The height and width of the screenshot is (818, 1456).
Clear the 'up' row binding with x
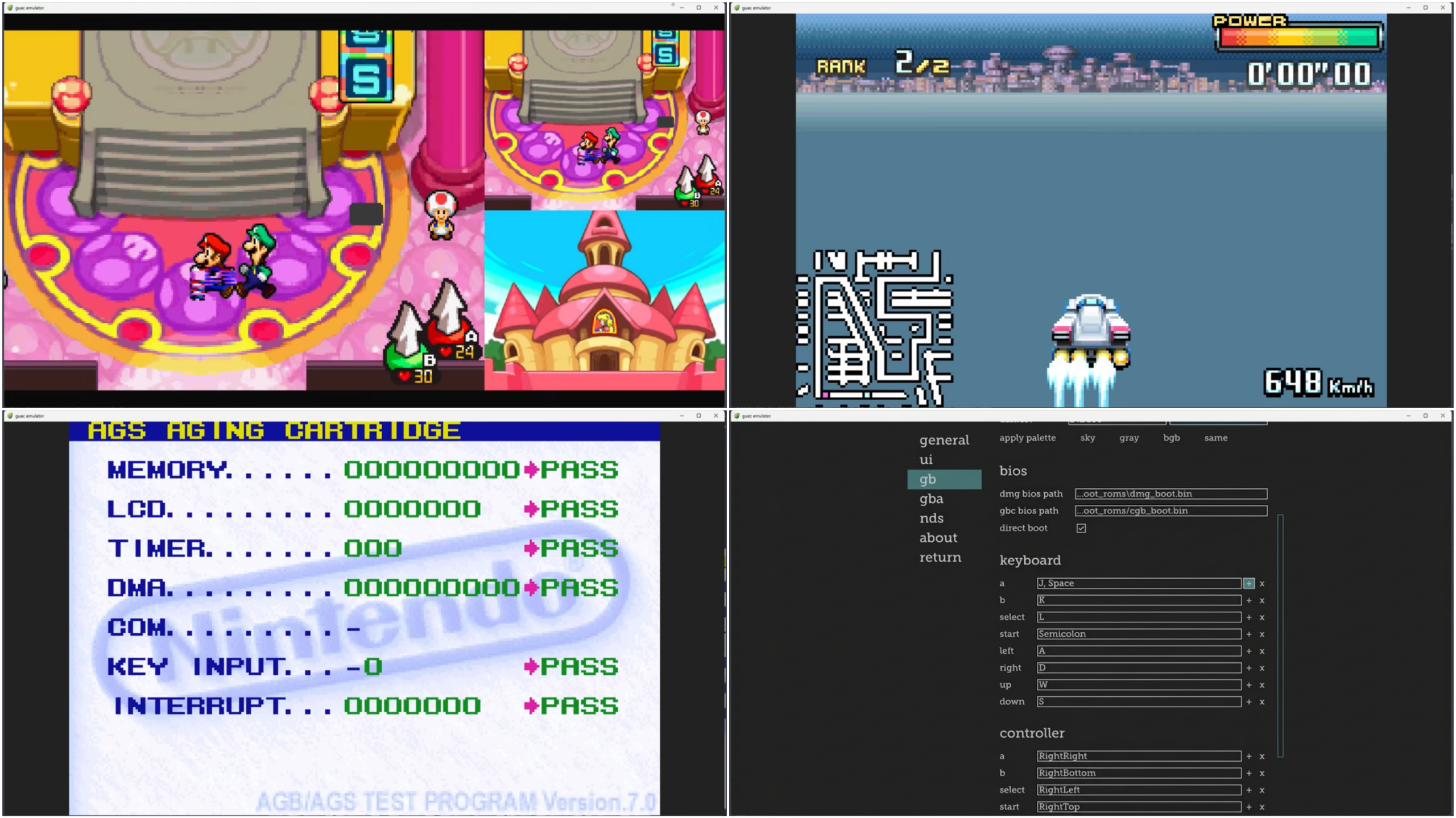(x=1261, y=685)
